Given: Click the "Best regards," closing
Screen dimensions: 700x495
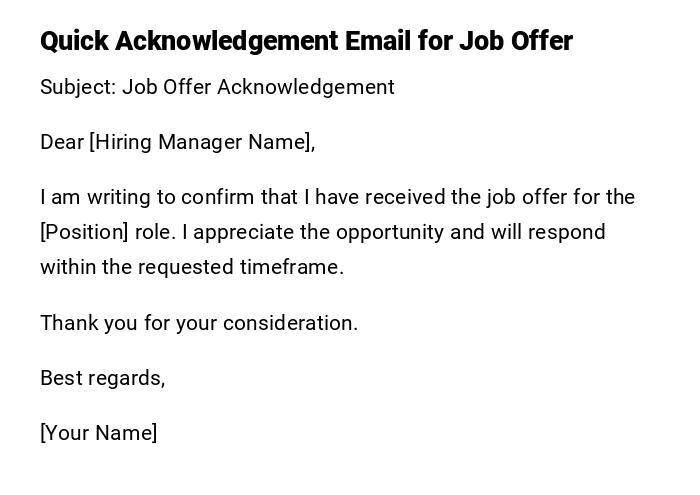Looking at the screenshot, I should tap(102, 378).
